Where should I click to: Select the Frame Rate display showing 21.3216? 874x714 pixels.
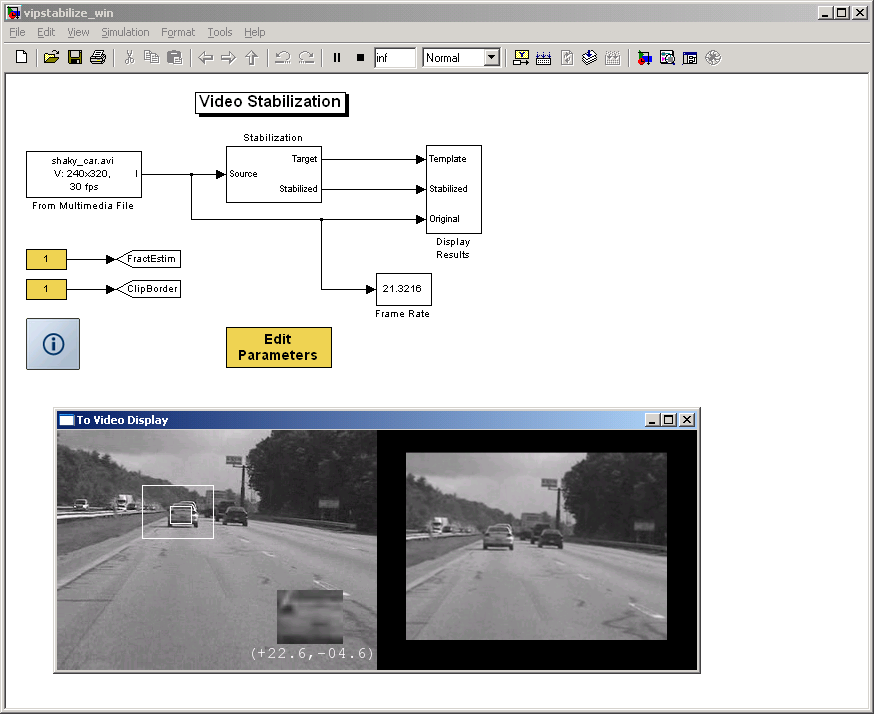[x=404, y=289]
